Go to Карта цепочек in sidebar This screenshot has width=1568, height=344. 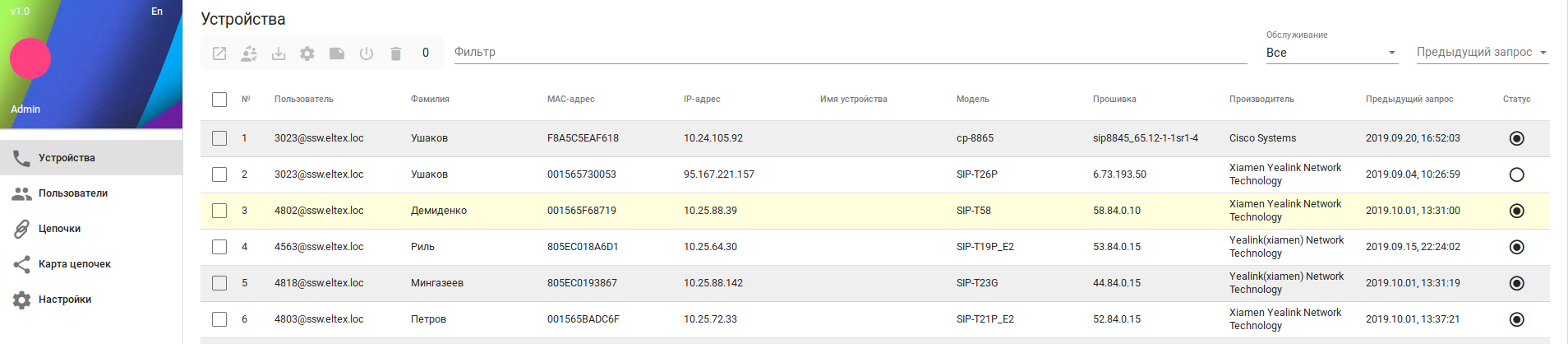[74, 264]
